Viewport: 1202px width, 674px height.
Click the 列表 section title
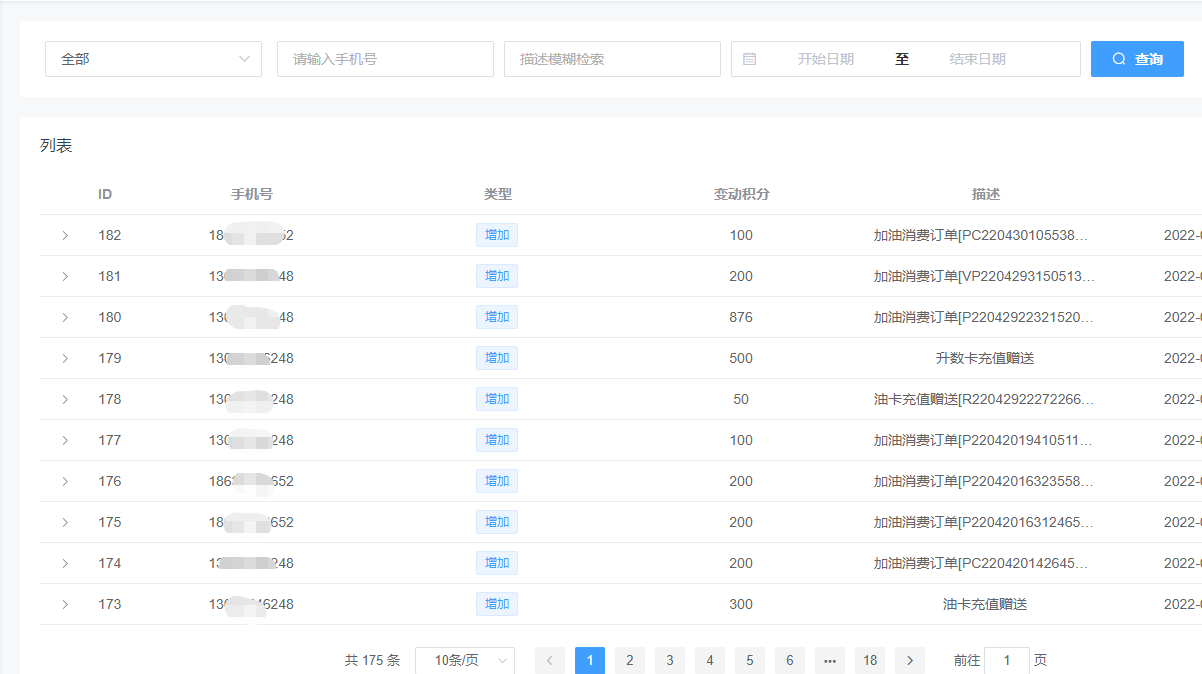(56, 146)
